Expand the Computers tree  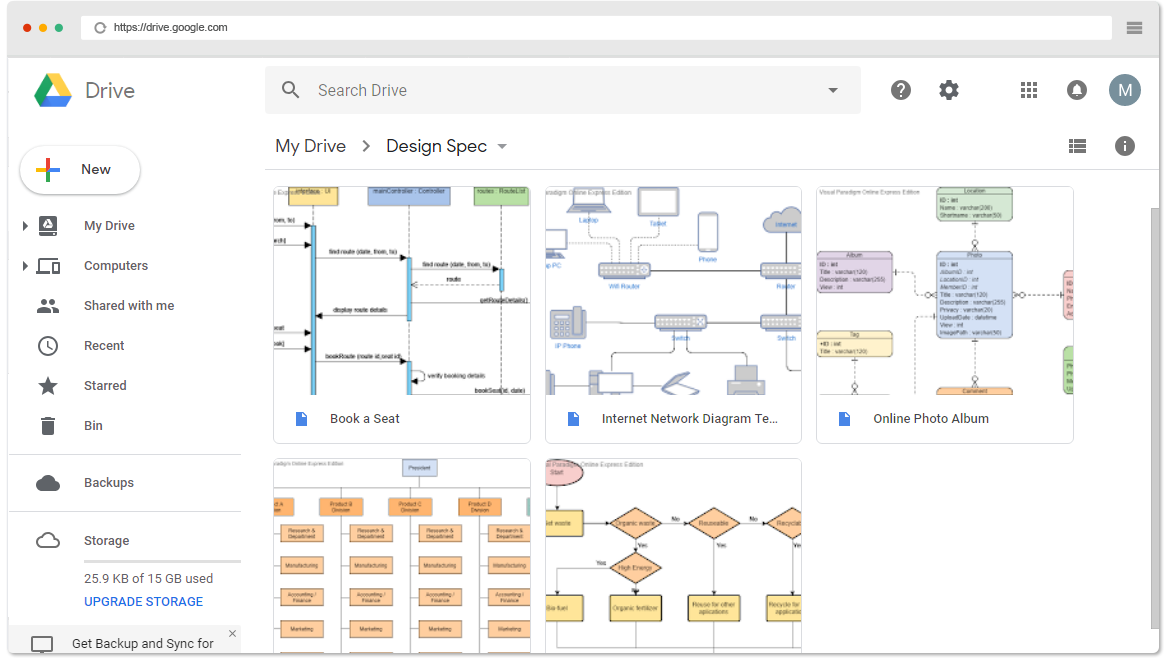[x=25, y=266]
